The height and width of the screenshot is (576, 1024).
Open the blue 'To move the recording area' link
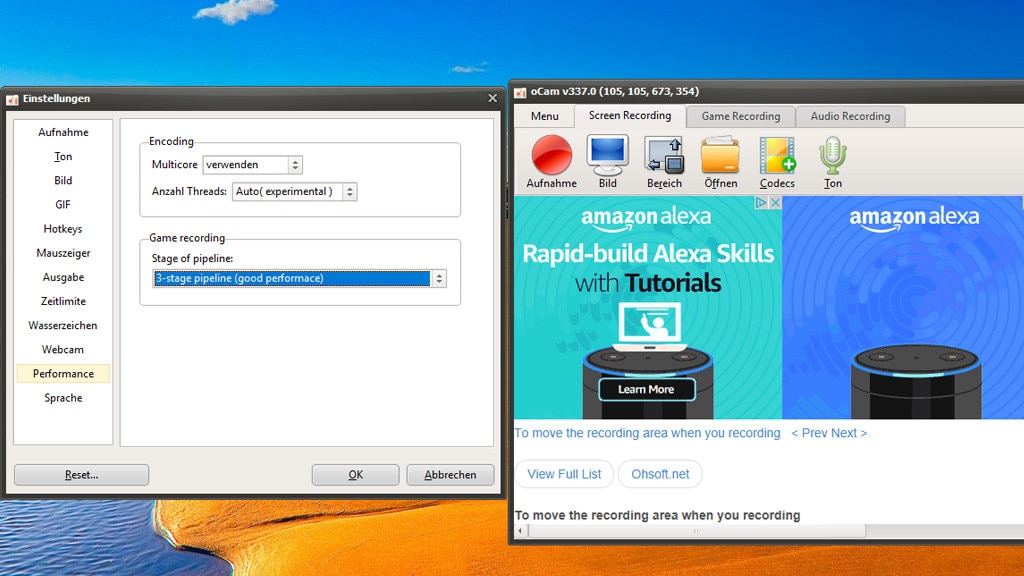click(647, 433)
